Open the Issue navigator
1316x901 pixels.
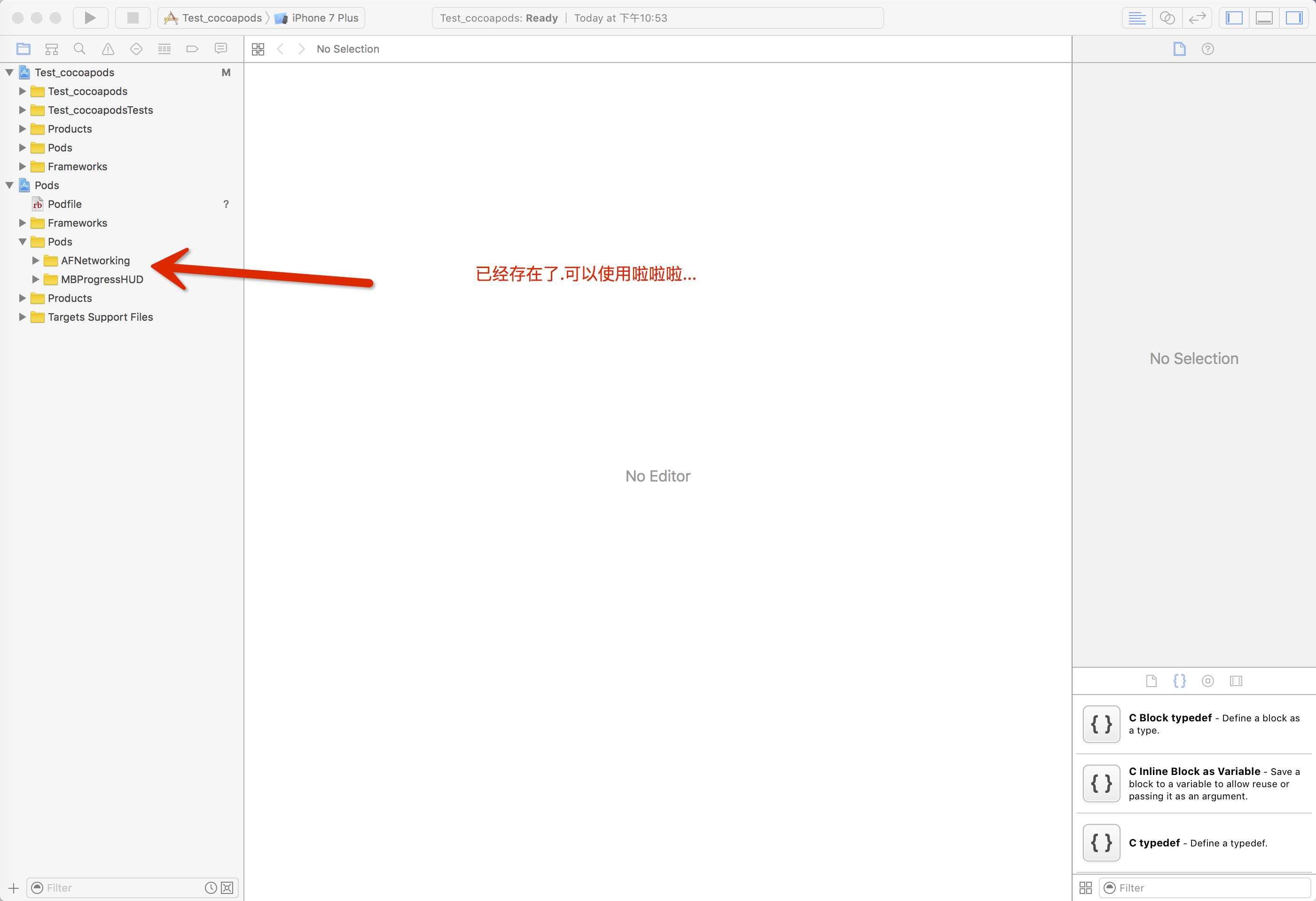point(108,49)
